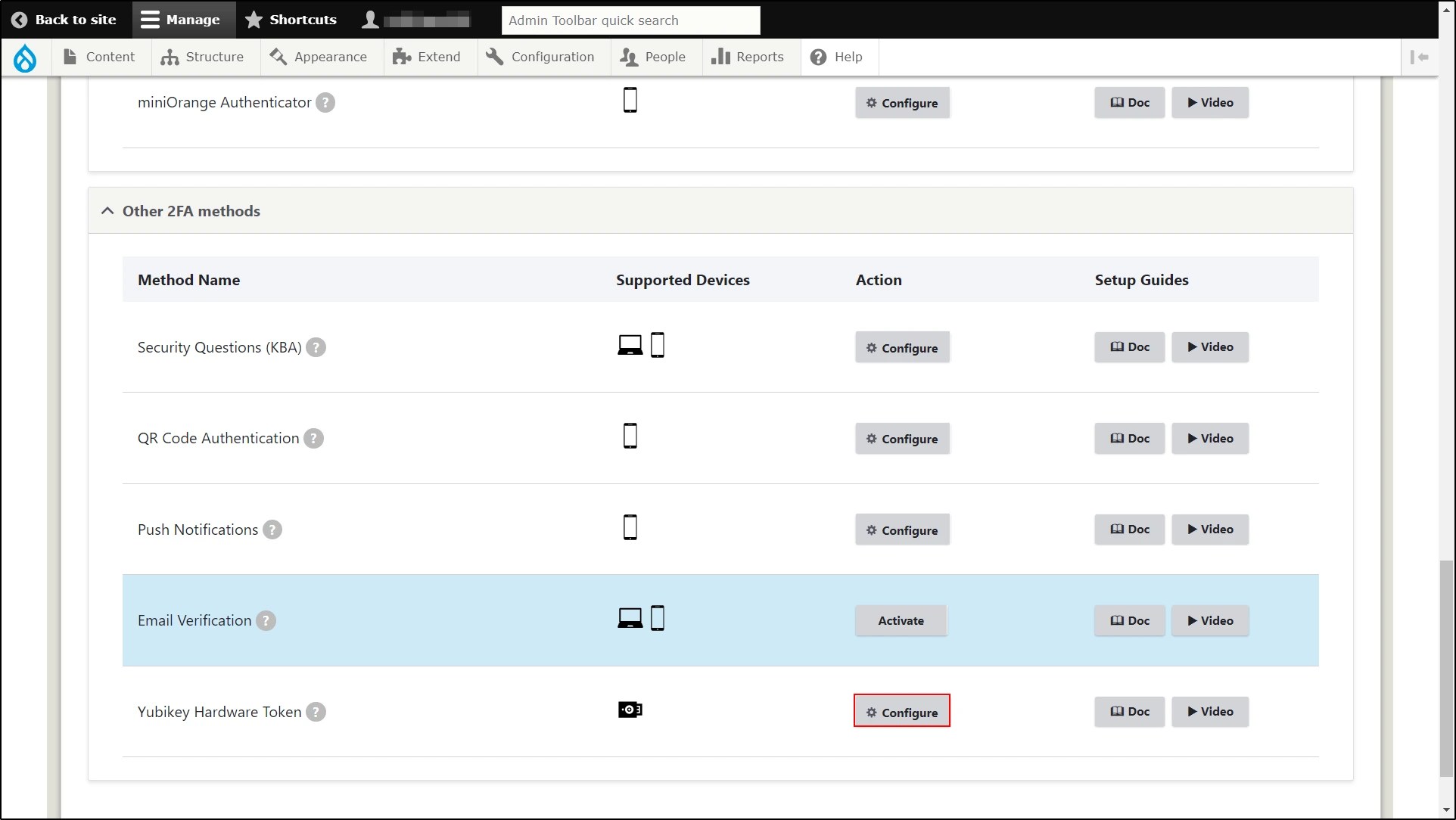Activate the Email Verification method
This screenshot has height=820, width=1456.
[901, 621]
